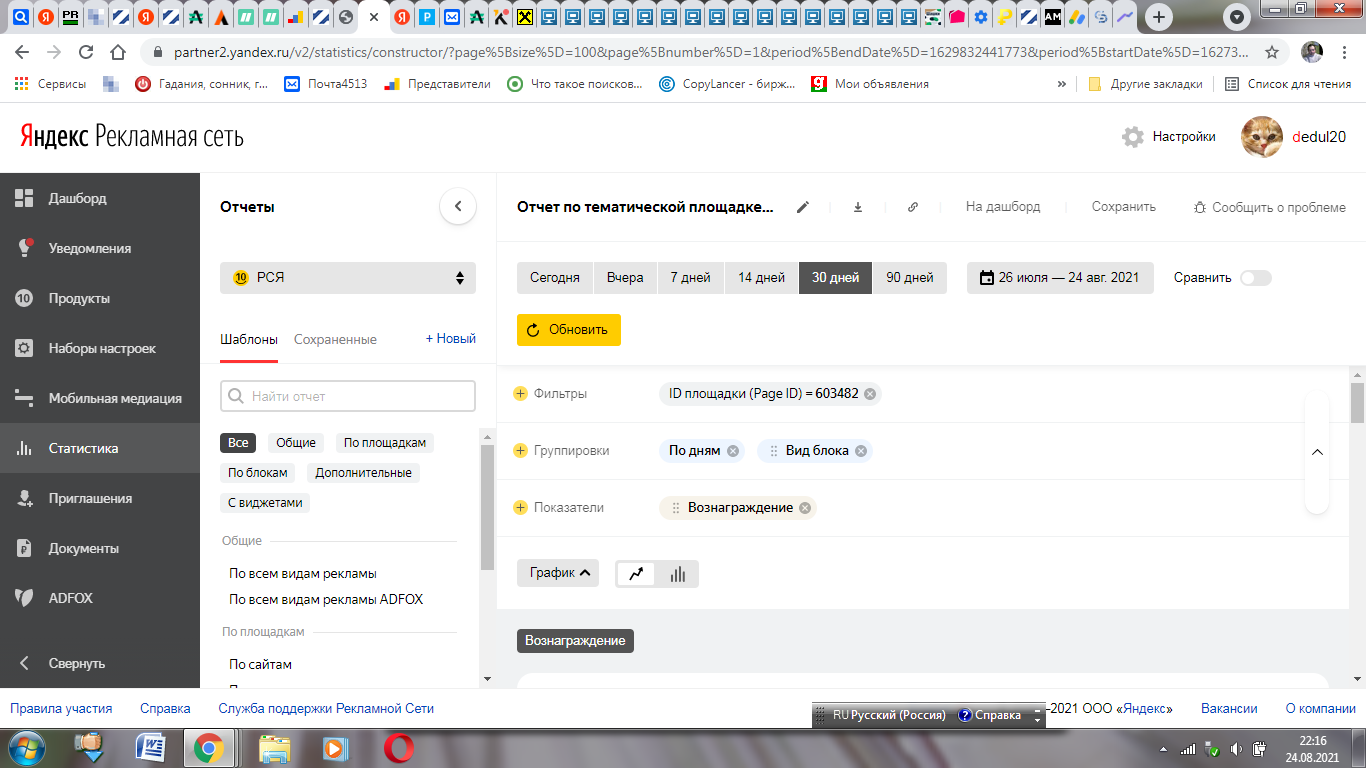Open the По сайтам report template
1366x768 pixels.
coord(260,664)
